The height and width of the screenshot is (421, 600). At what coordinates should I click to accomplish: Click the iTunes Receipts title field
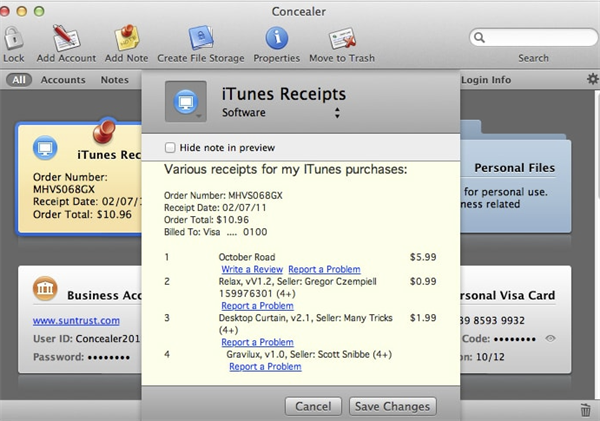click(x=284, y=94)
